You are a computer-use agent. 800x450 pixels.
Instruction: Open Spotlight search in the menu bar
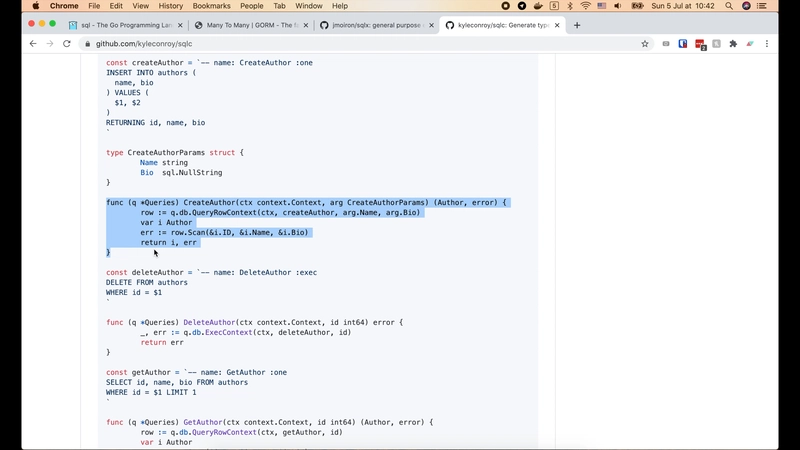(x=727, y=6)
